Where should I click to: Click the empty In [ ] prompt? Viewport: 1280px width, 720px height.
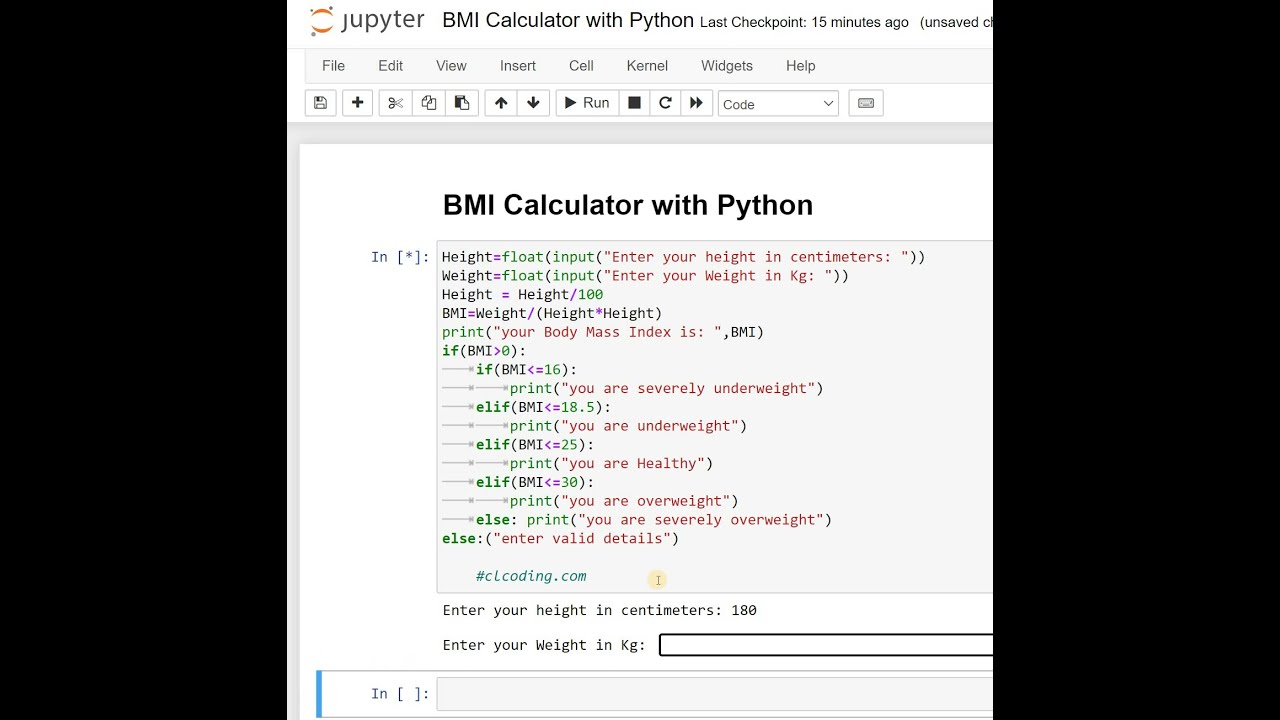tap(400, 694)
